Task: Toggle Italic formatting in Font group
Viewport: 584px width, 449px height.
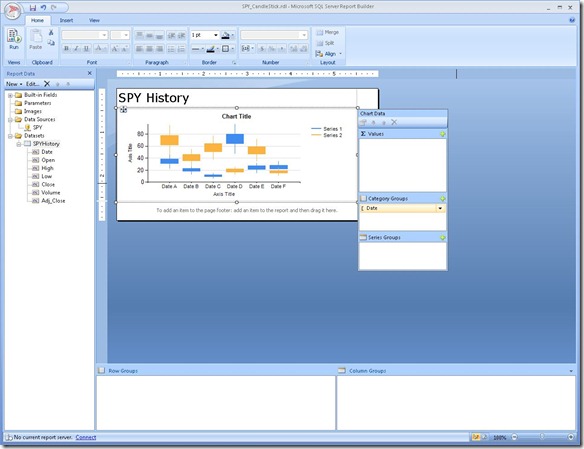Action: tap(76, 49)
